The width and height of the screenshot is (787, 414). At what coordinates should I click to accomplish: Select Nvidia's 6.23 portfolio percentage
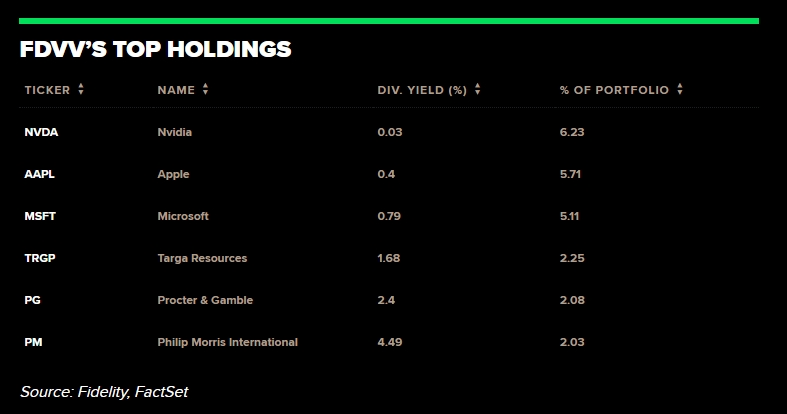(x=572, y=132)
